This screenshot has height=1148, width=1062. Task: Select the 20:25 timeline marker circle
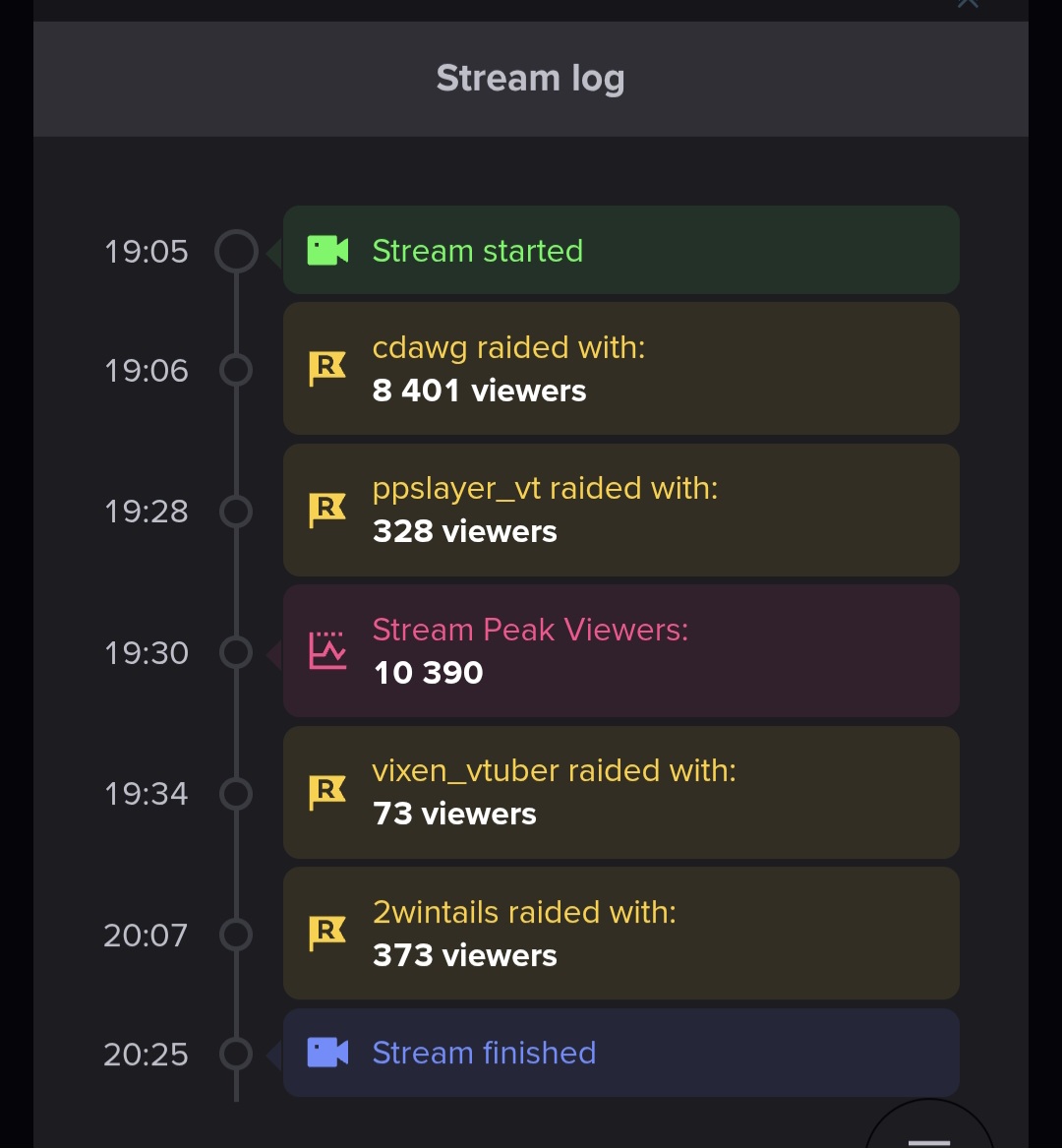[236, 1054]
